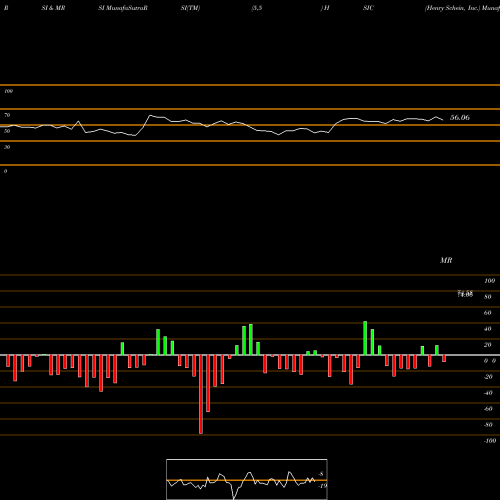This screenshot has height=500, width=500.
Task: Click the 'SI(TM)' header text
Action: [190, 8]
